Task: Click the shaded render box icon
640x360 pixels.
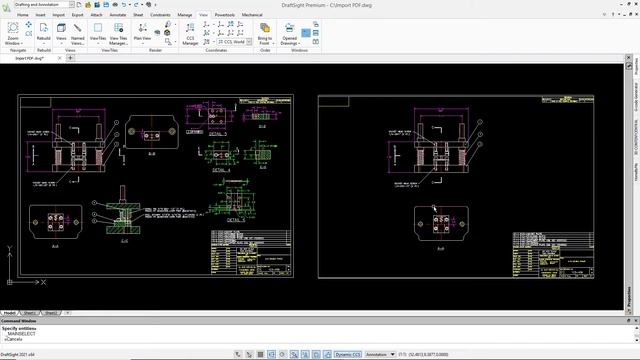Action: (167, 33)
